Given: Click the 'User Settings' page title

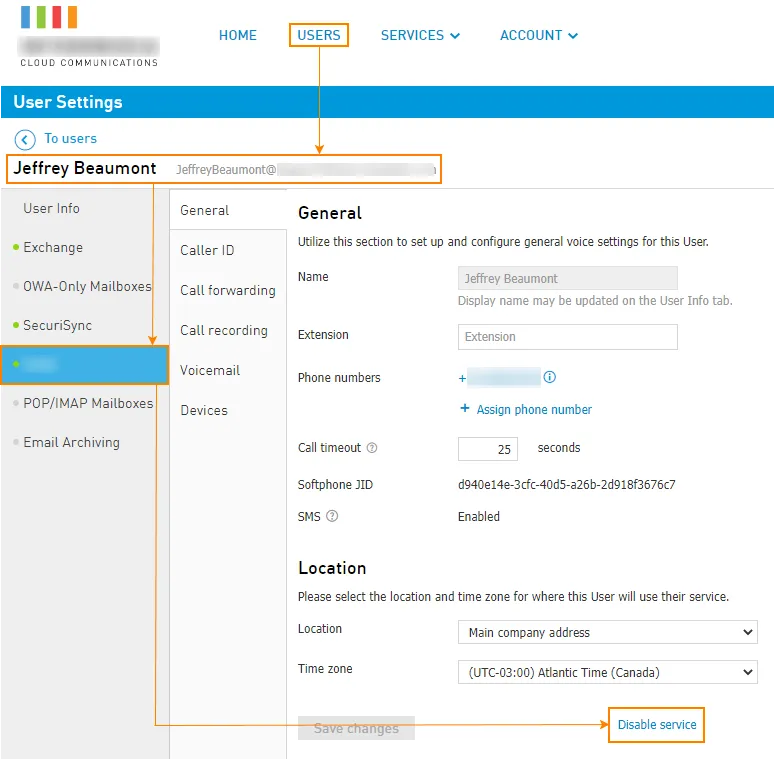Looking at the screenshot, I should (x=68, y=102).
